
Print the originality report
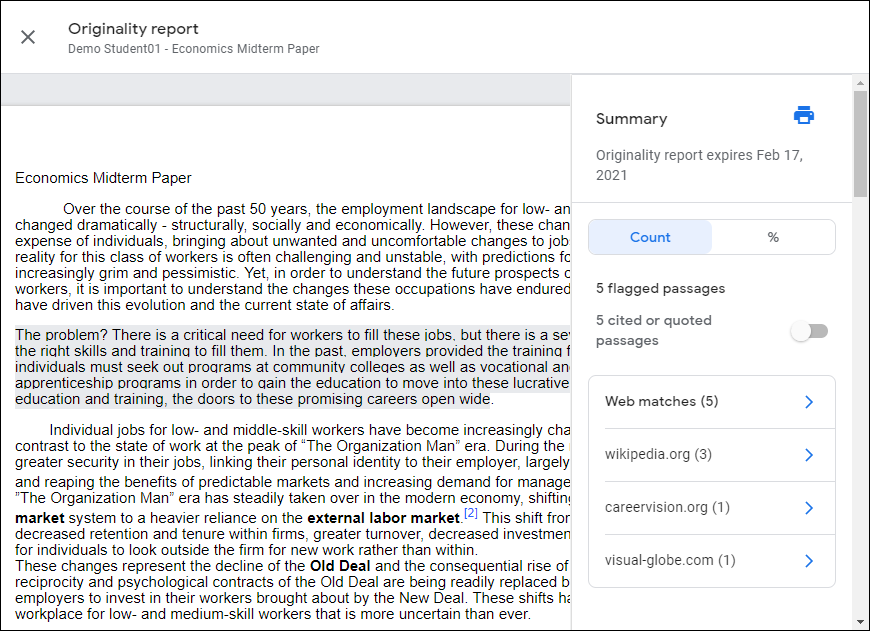pyautogui.click(x=804, y=115)
